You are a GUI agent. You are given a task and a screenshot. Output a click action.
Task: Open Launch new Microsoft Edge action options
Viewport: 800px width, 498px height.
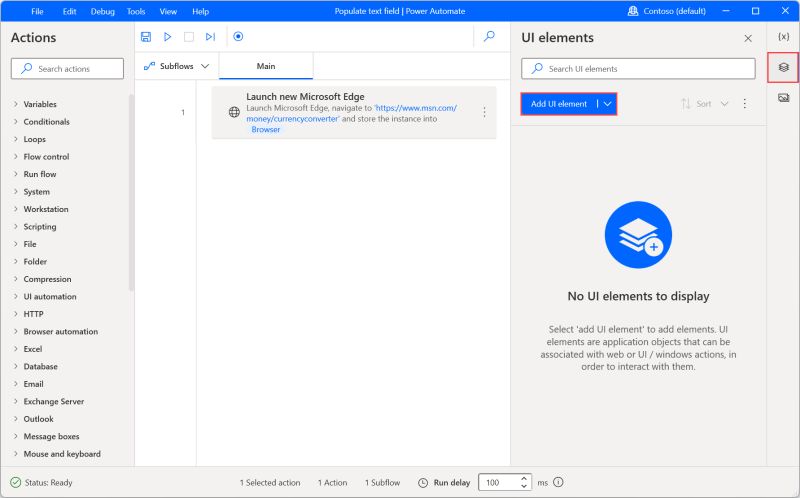pos(484,112)
